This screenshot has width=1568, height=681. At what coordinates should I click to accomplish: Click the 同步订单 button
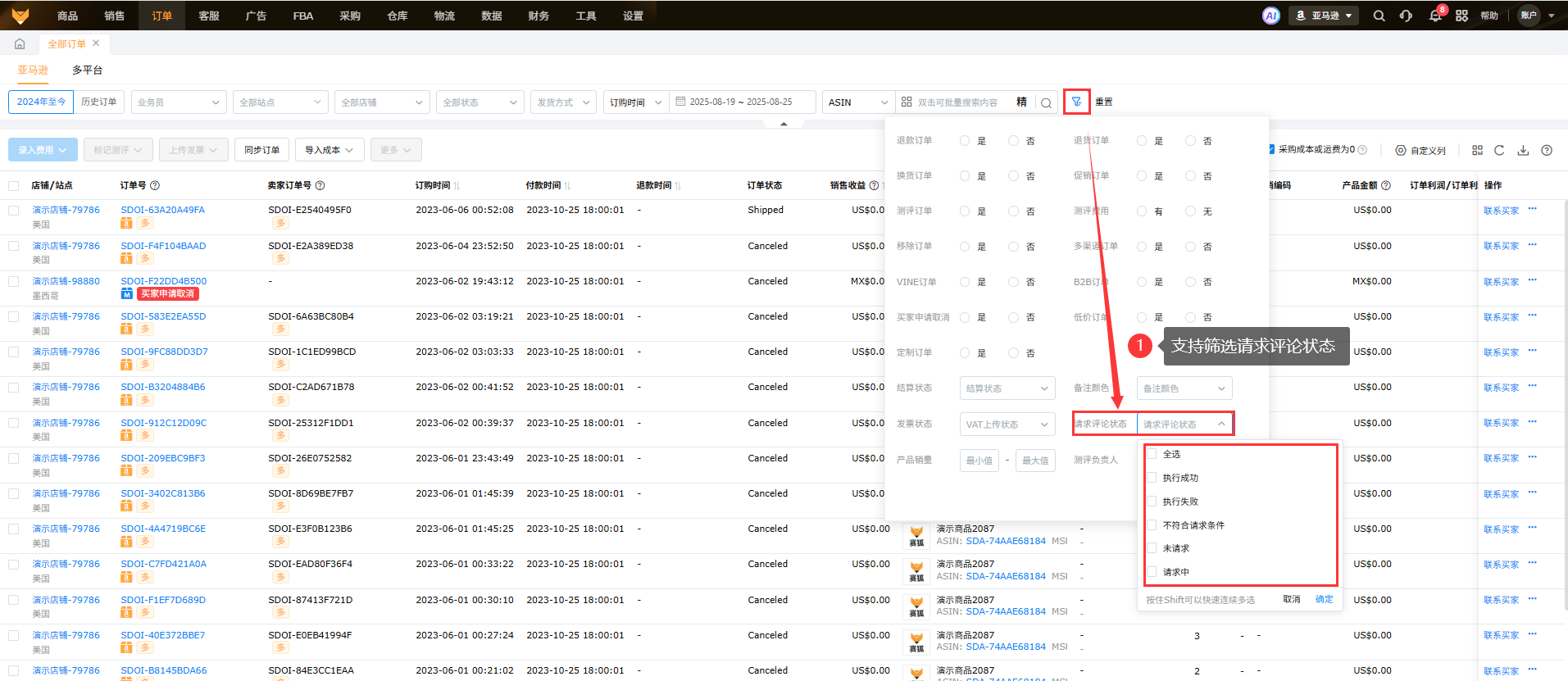pyautogui.click(x=261, y=150)
